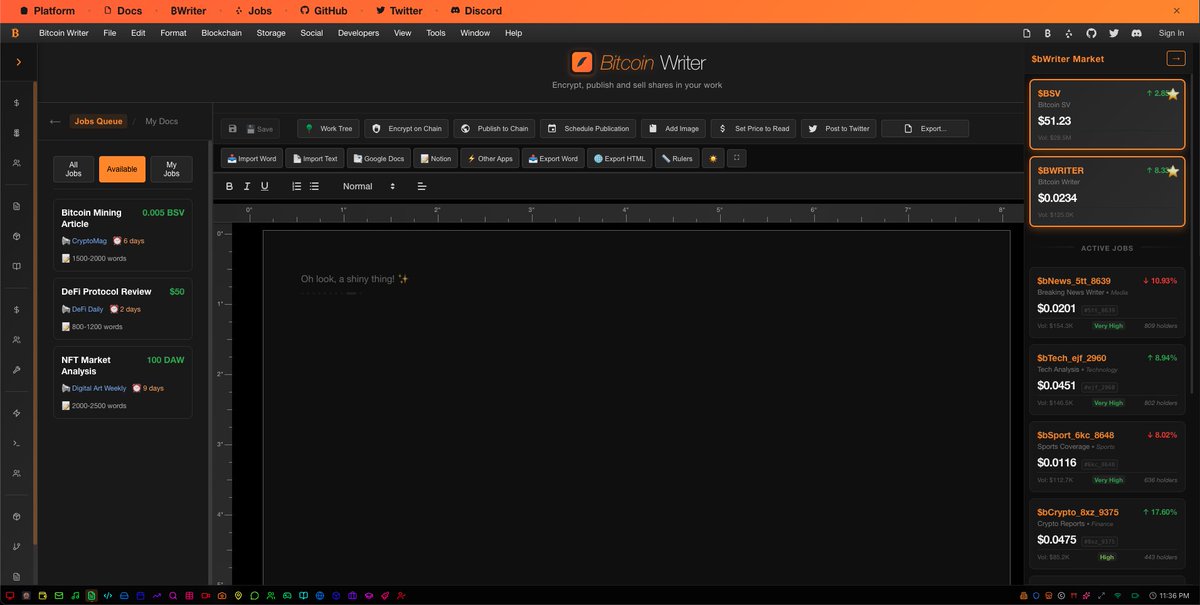
Task: Open the GitHub icon in the header
Action: point(1092,33)
